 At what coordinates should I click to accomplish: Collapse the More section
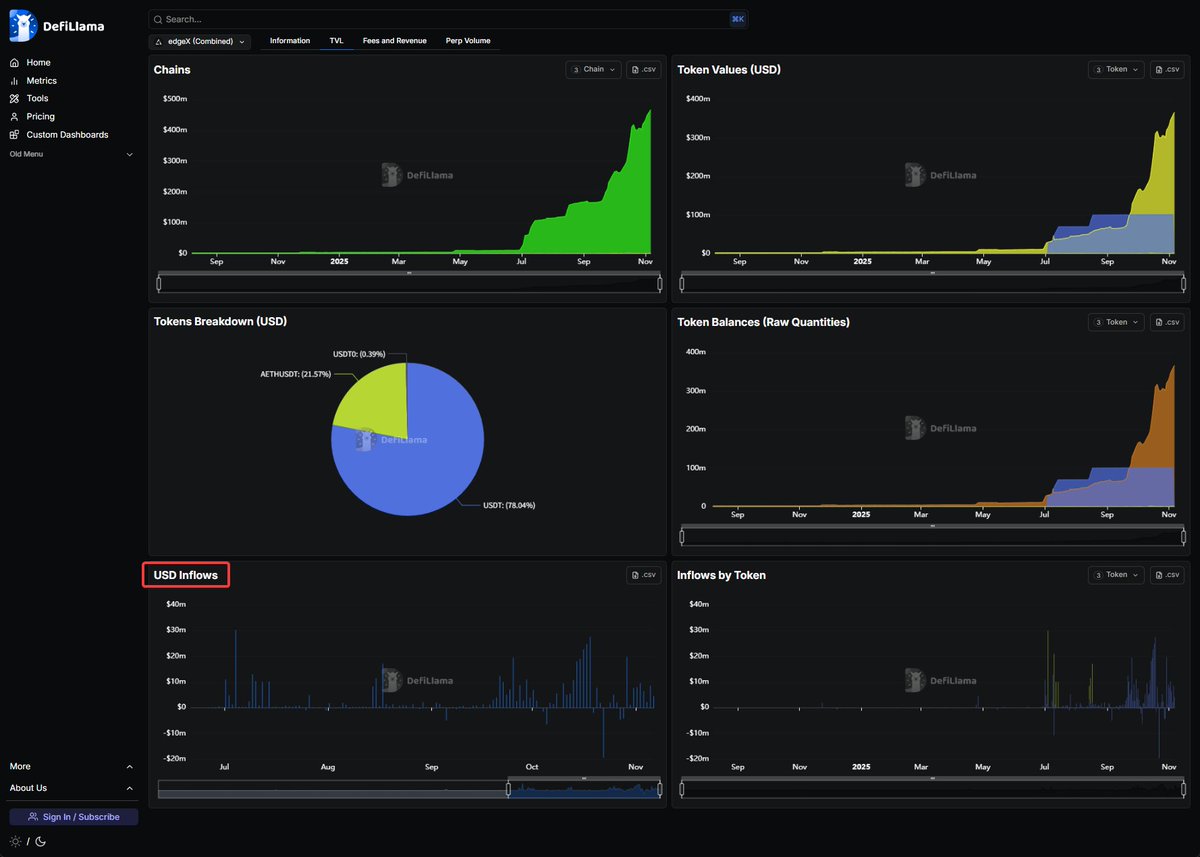pyautogui.click(x=71, y=766)
